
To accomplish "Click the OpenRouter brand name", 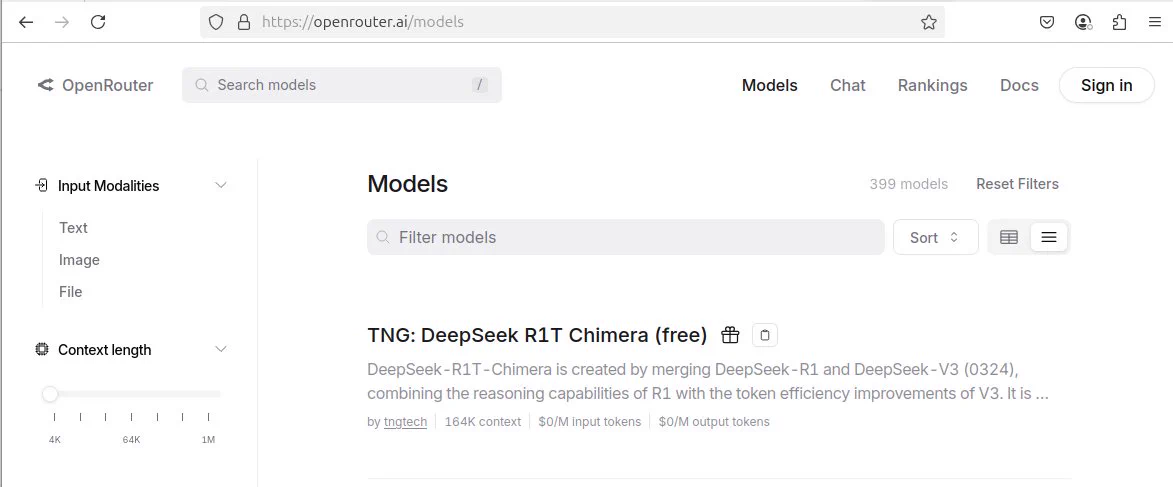I will click(108, 85).
